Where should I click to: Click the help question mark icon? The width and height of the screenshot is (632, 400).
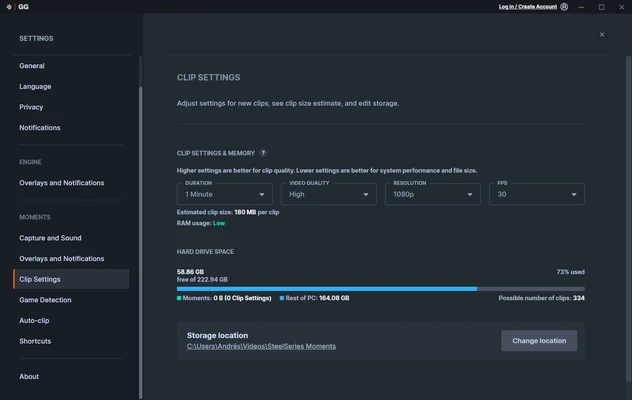(263, 153)
